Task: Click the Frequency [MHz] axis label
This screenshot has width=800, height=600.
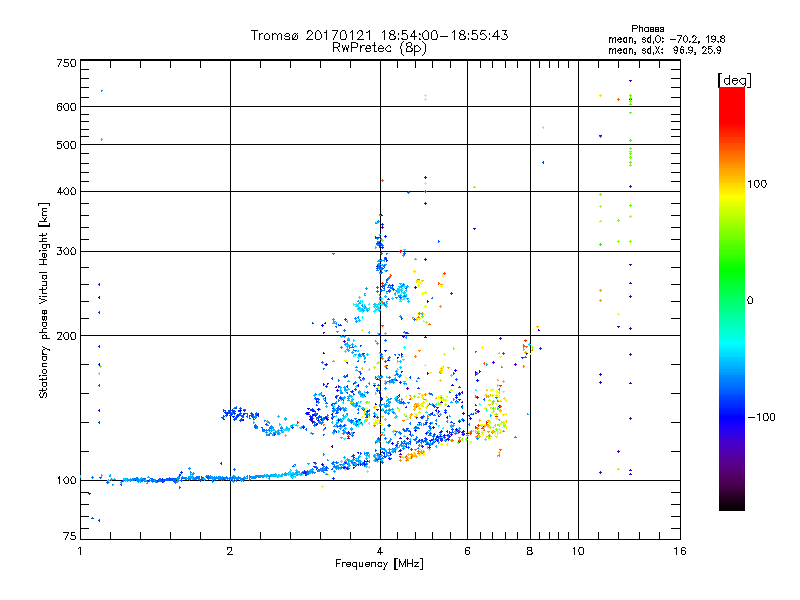Action: point(379,564)
